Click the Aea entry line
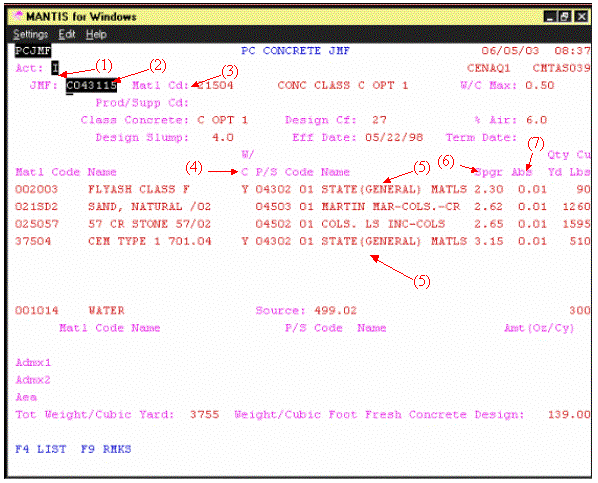 coord(303,397)
